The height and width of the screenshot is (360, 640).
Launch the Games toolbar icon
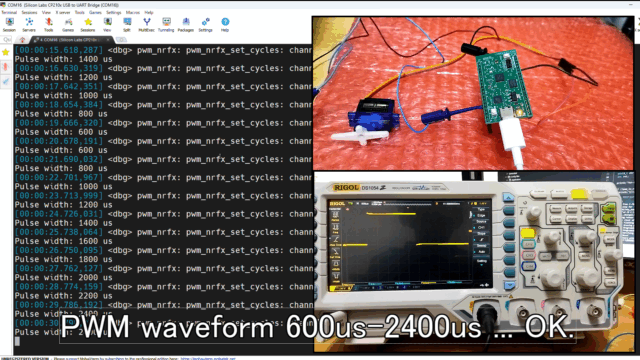68,24
